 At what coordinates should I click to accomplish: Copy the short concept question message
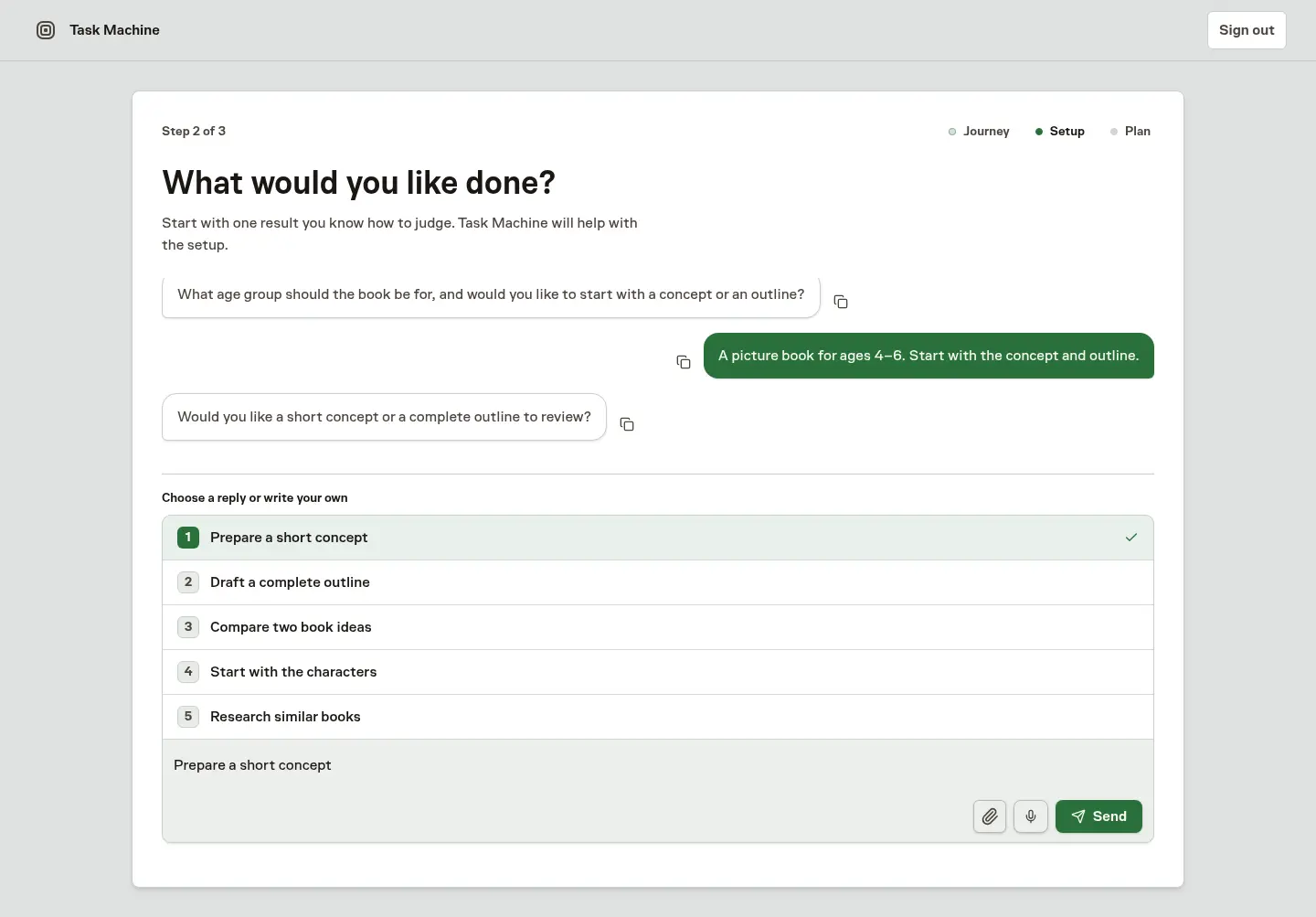point(627,424)
